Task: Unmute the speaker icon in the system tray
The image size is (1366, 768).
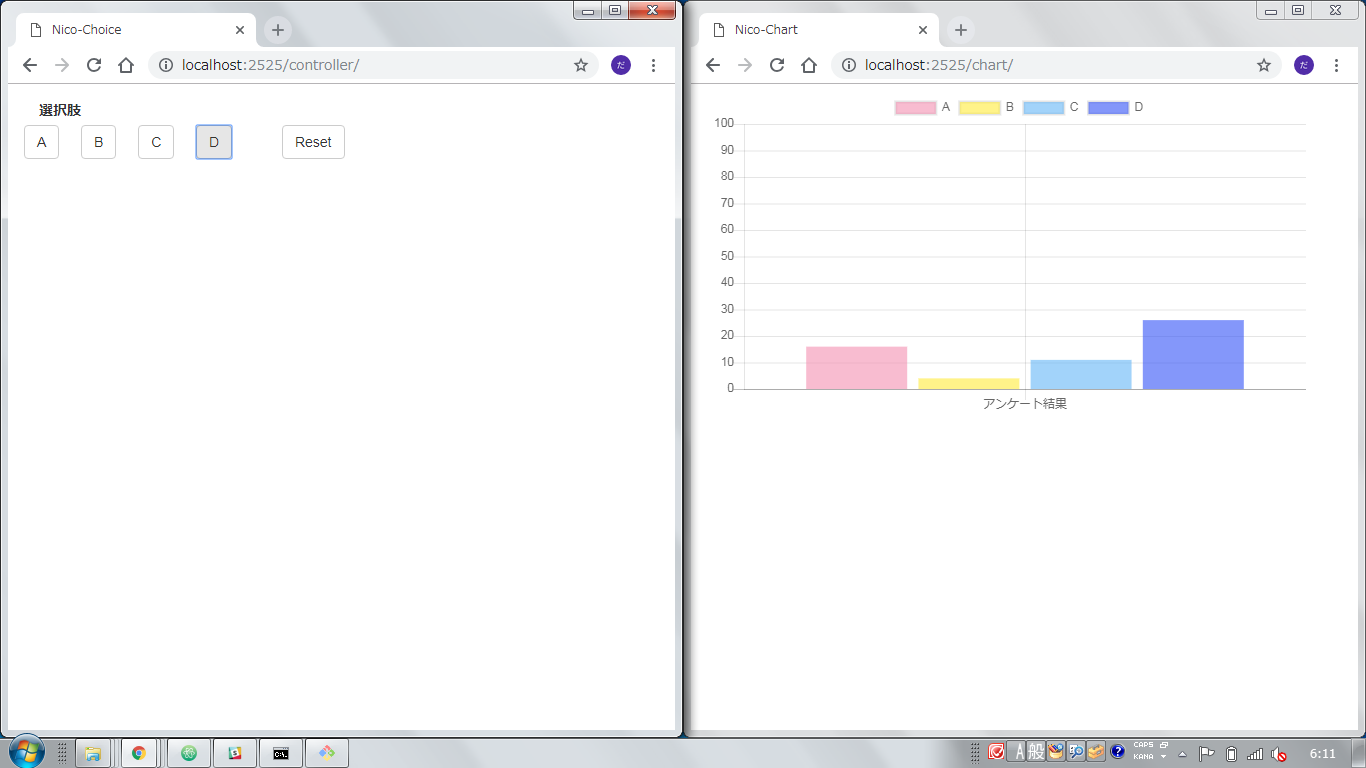Action: click(x=1280, y=755)
